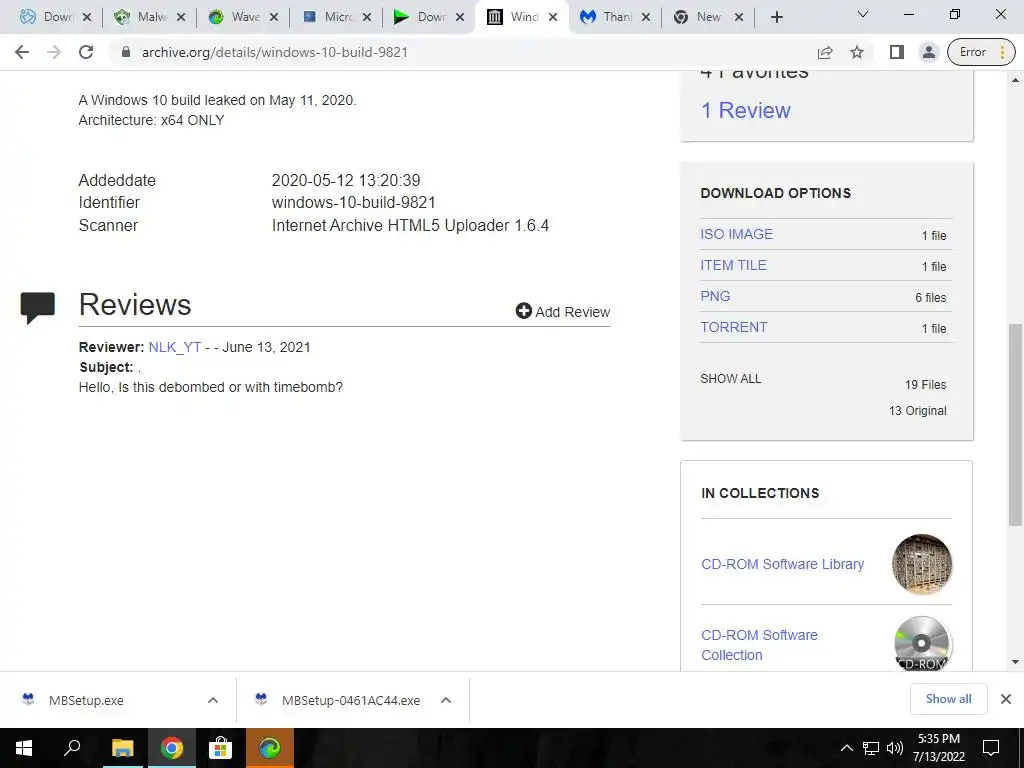Expand options for MBSetup.exe download

coord(212,700)
